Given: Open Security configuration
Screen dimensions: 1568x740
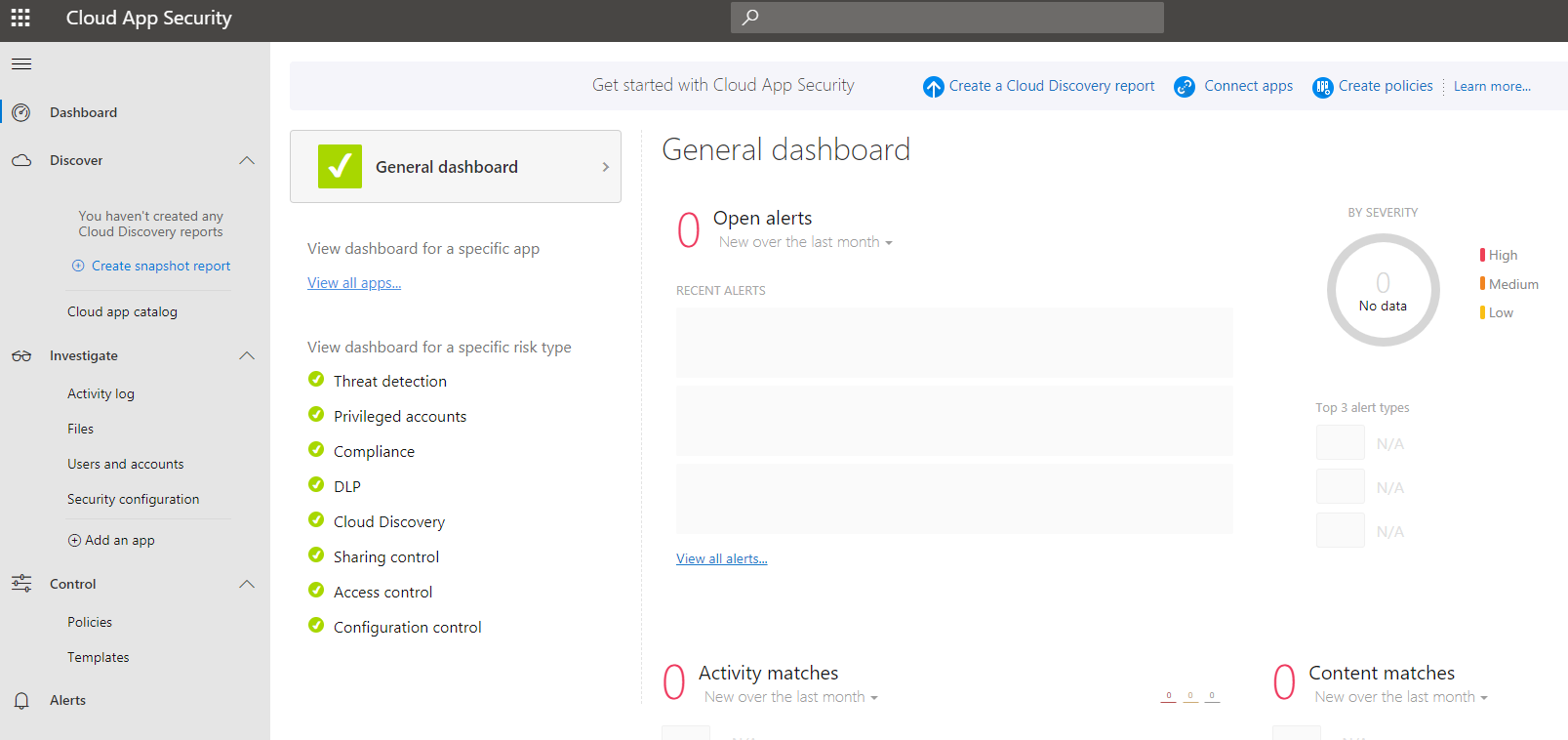Looking at the screenshot, I should [133, 500].
